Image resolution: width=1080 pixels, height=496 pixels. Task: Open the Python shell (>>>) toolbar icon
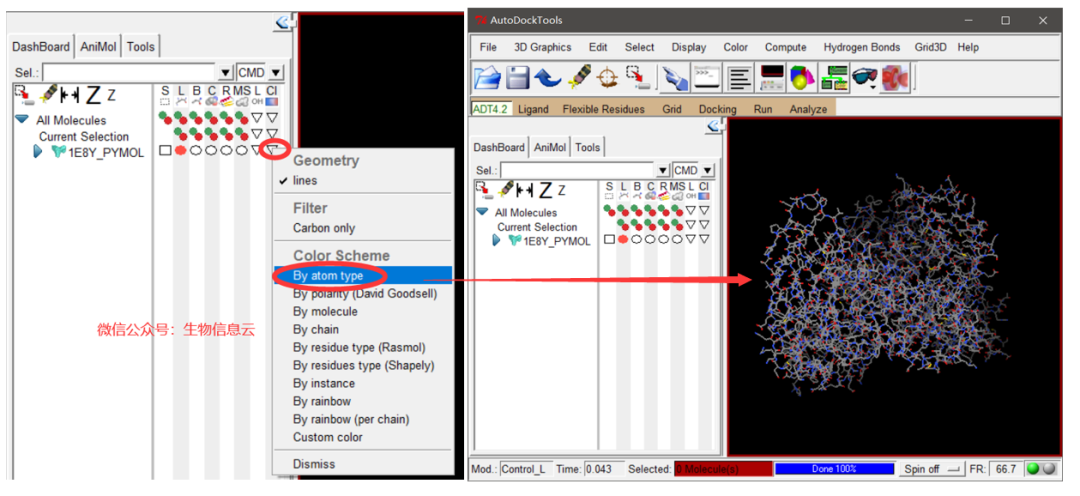tap(706, 77)
